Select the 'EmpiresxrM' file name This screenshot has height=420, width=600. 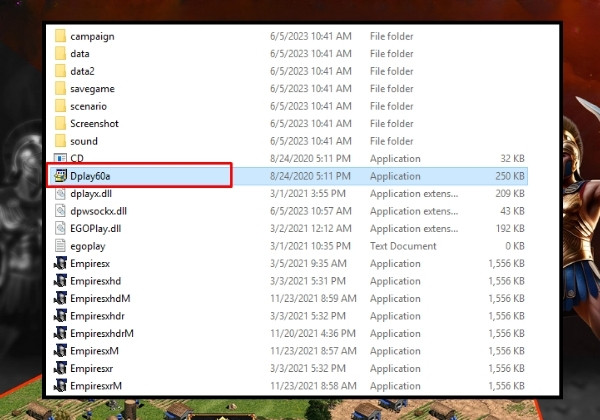(96, 386)
